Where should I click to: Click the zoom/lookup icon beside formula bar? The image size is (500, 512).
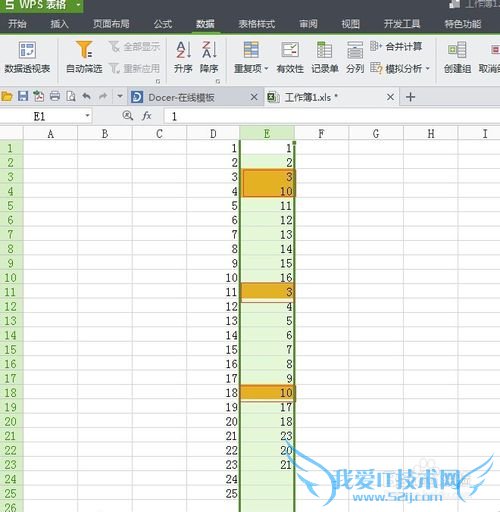128,116
